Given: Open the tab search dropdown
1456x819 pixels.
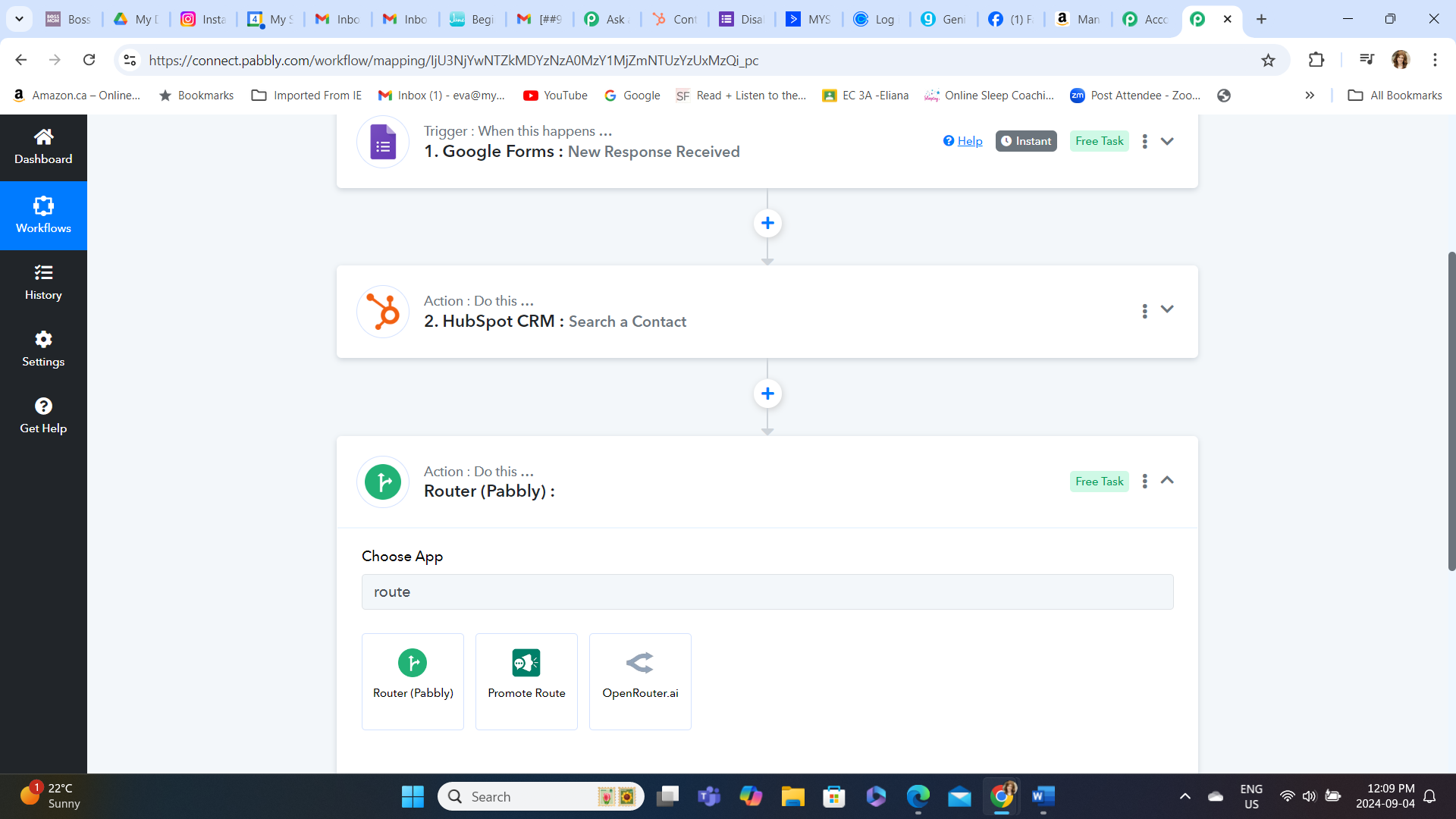Looking at the screenshot, I should 19,19.
